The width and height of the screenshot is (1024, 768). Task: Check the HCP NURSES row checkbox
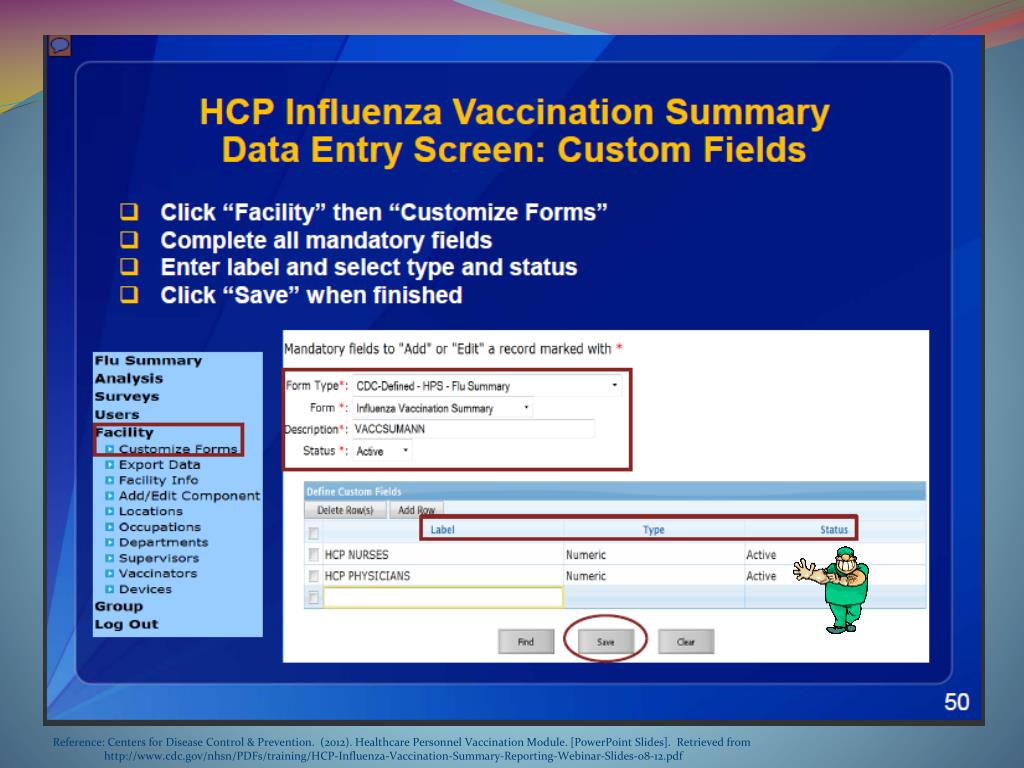coord(313,554)
